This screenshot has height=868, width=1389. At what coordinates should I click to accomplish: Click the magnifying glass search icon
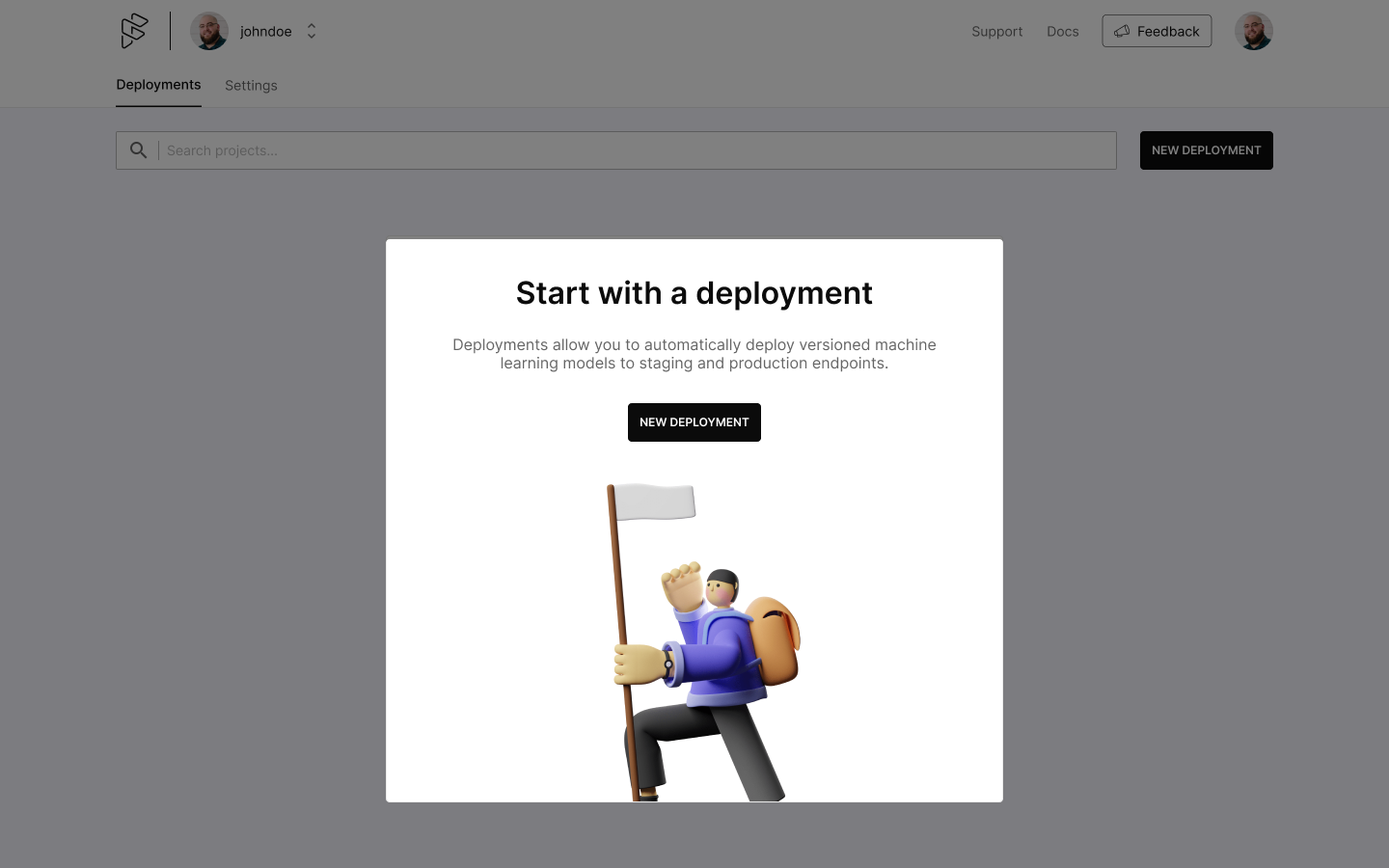click(139, 150)
